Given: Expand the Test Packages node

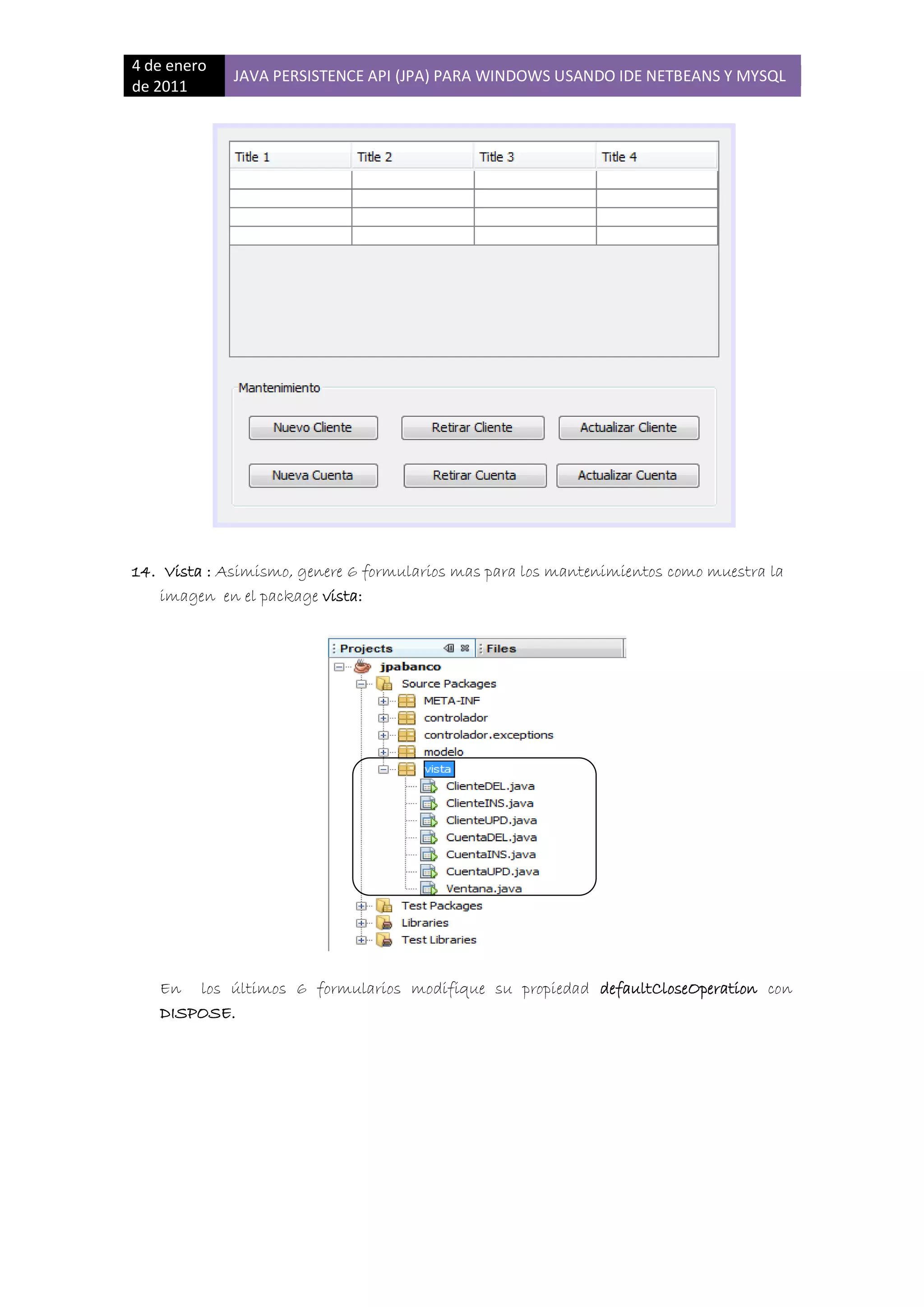Looking at the screenshot, I should [x=361, y=906].
